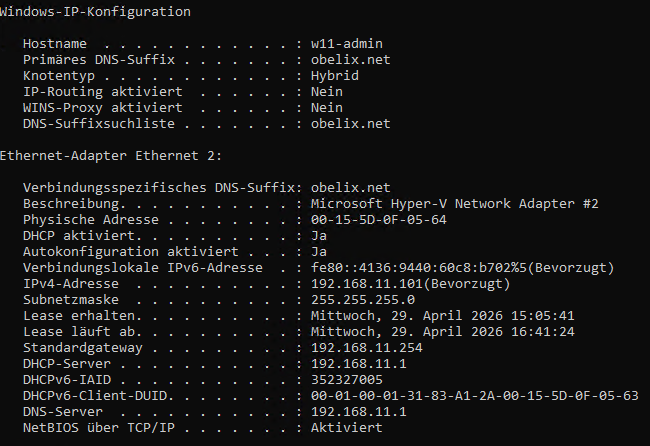This screenshot has height=446, width=650.
Task: Click the primary DNS suffix obelix.net value
Action: pos(350,60)
